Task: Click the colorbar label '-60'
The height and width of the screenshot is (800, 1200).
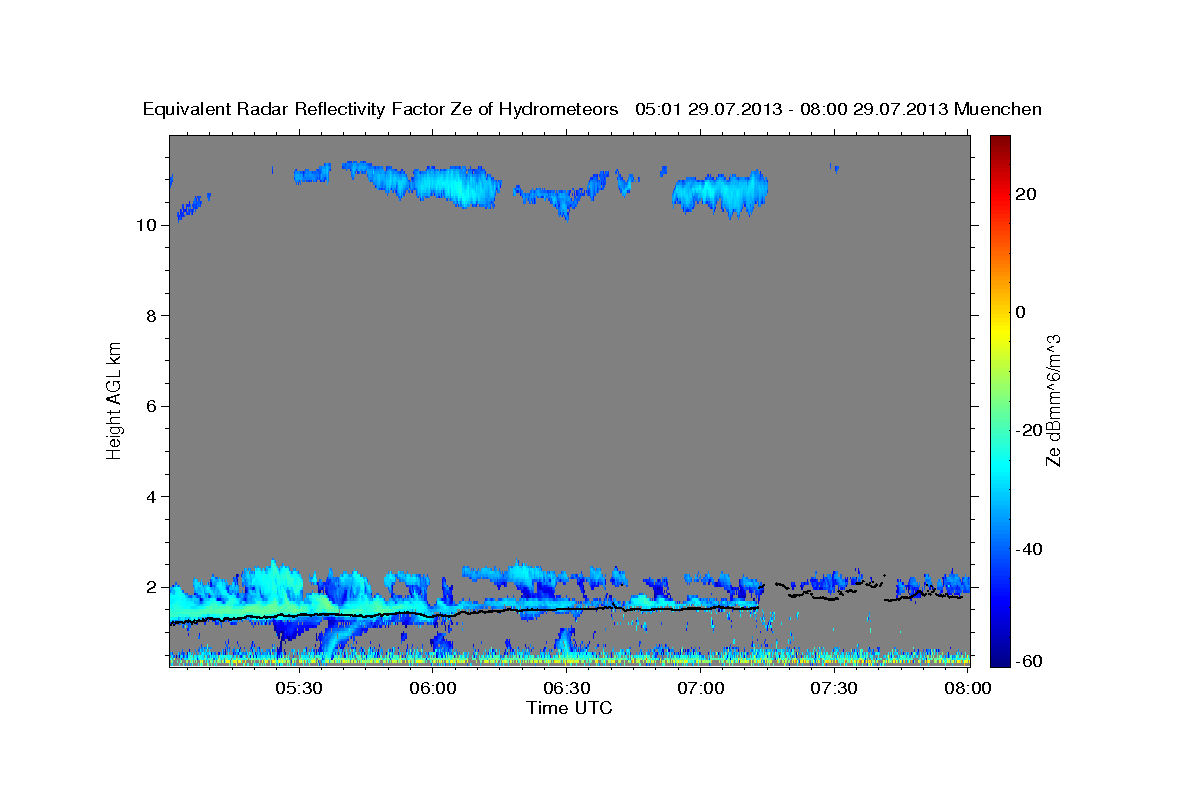Action: 1030,660
